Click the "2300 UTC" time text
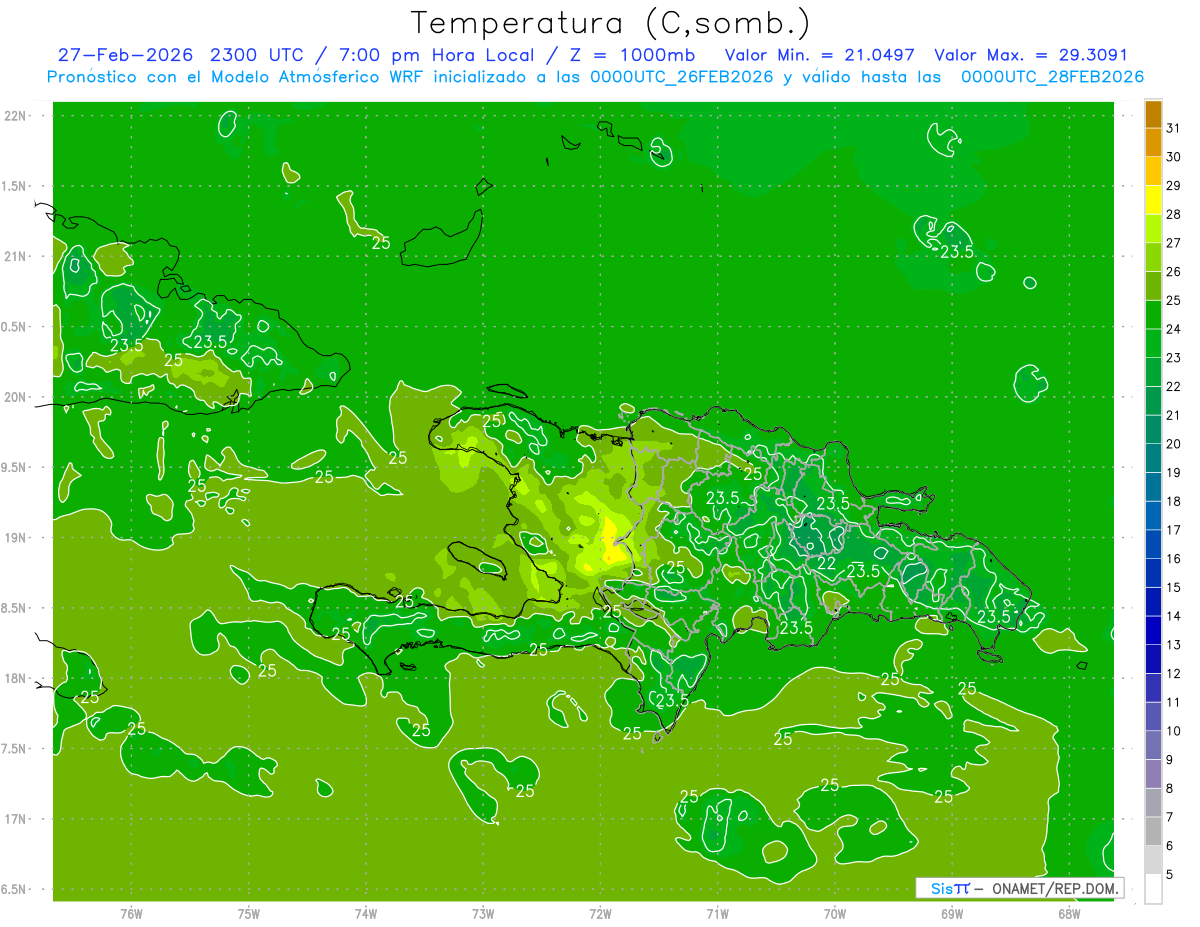1200x927 pixels. [259, 55]
